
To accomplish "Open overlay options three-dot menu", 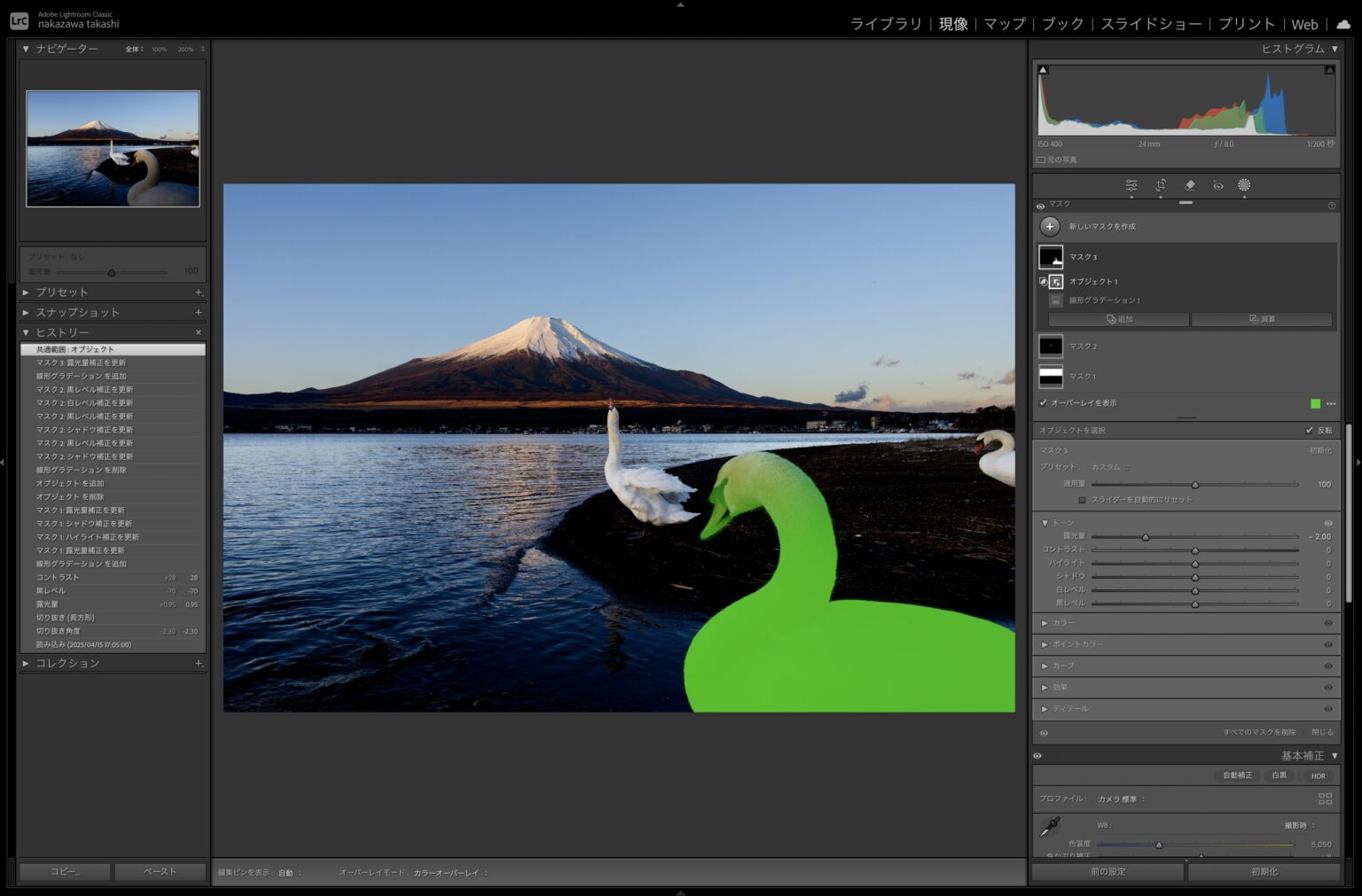I will point(1331,404).
